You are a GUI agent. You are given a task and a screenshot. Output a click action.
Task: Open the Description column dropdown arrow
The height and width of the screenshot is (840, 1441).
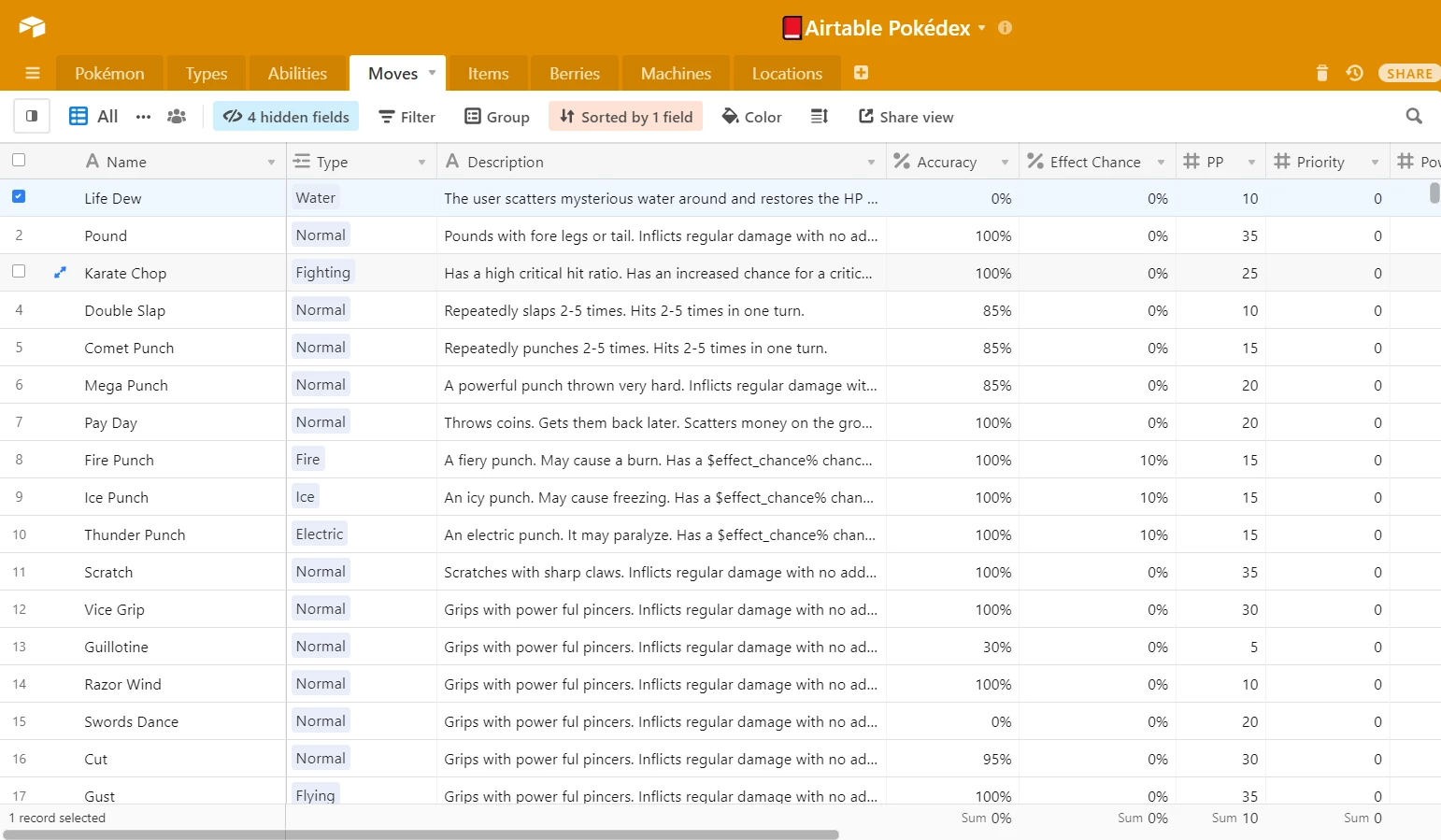pyautogui.click(x=872, y=163)
